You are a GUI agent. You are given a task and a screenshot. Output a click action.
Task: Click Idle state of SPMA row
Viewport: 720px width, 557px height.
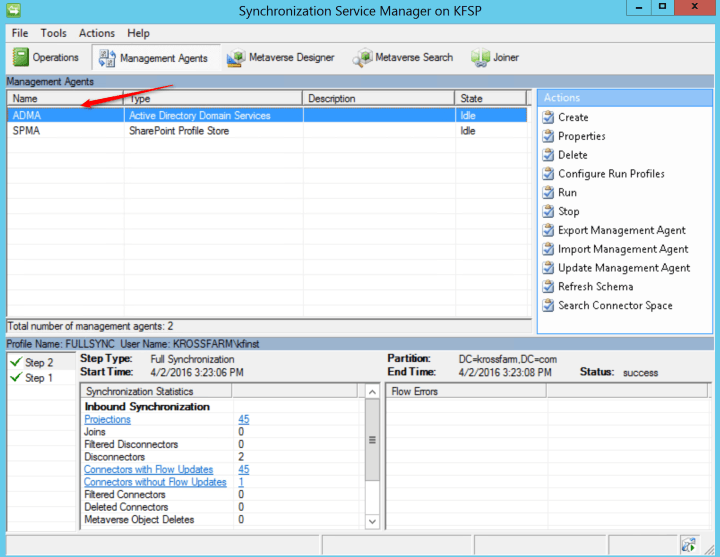(468, 131)
